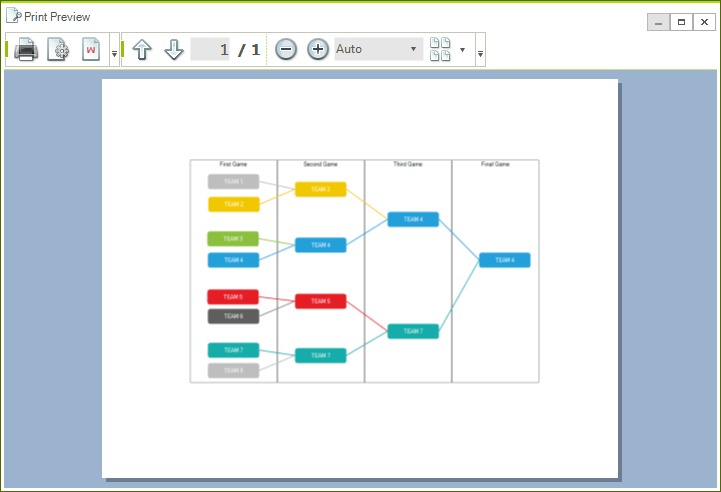Select teal TEAM 7 node in First Game

[234, 350]
